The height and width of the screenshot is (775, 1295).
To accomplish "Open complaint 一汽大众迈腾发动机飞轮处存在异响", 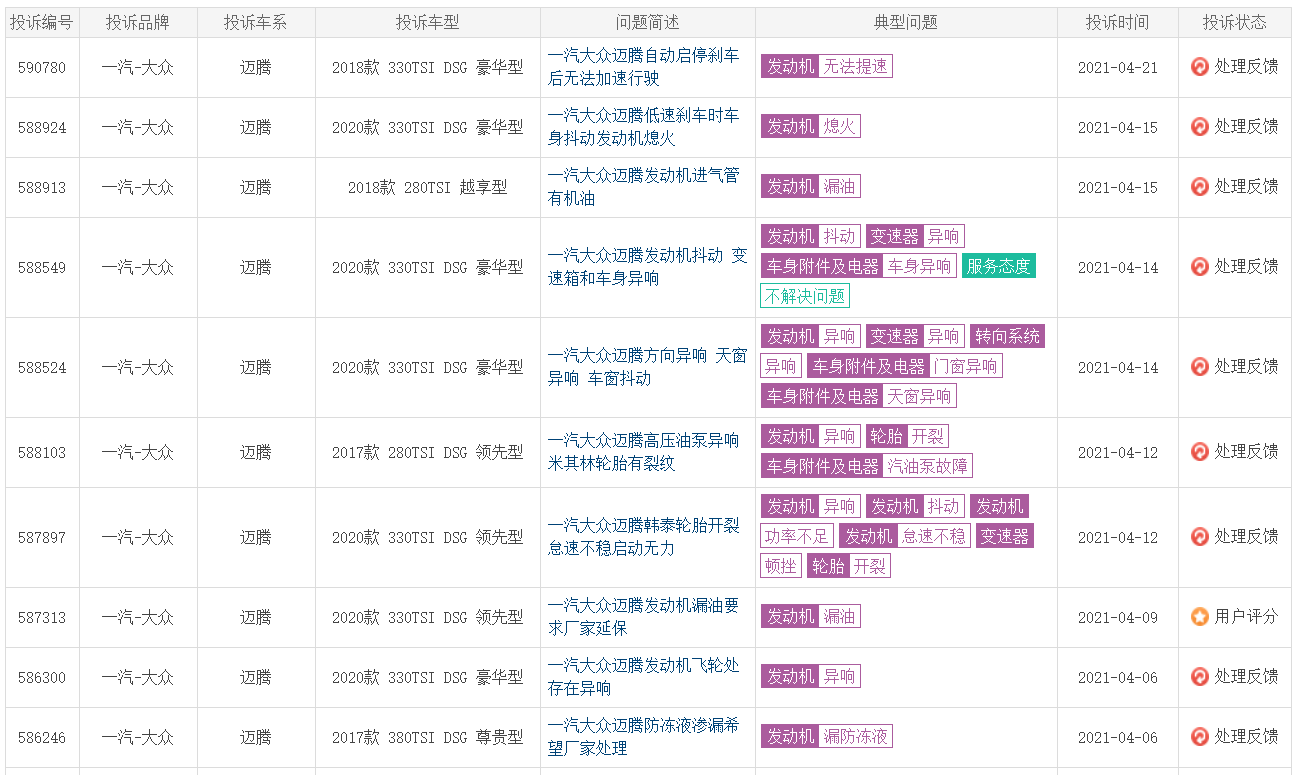I will click(x=644, y=677).
